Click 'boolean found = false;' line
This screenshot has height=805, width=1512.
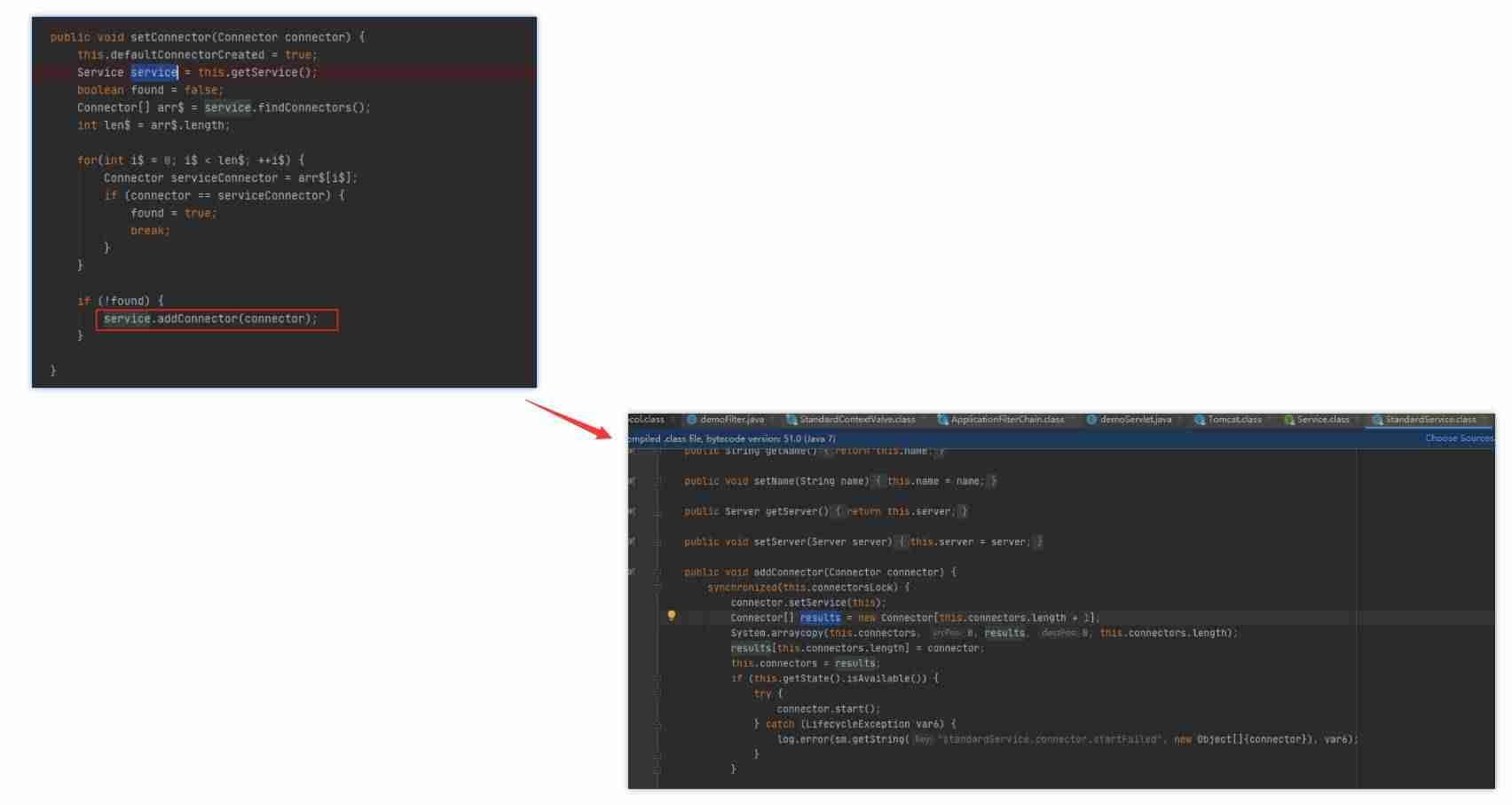[151, 90]
